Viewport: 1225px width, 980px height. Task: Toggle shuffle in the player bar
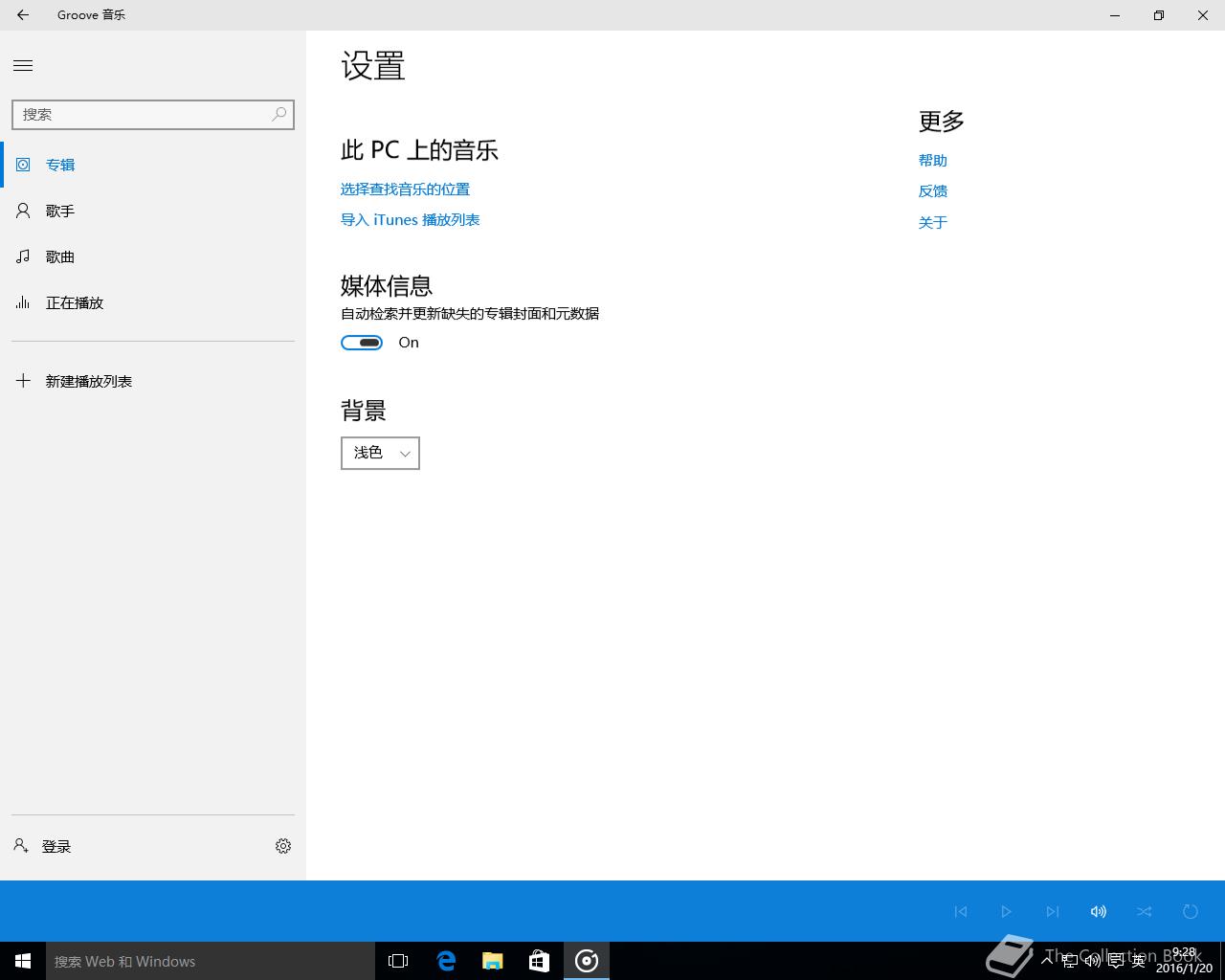tap(1145, 911)
